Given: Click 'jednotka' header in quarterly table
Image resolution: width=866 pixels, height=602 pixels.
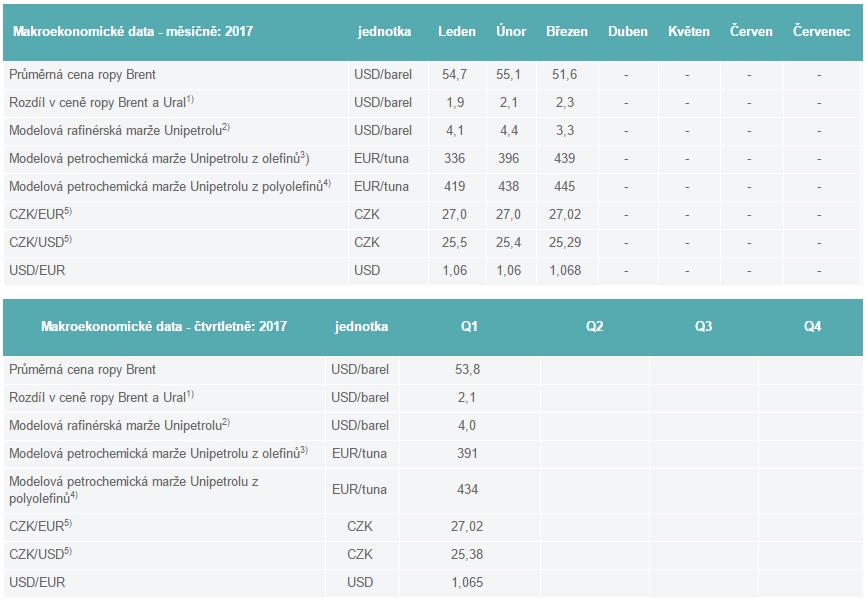Looking at the screenshot, I should 361,326.
